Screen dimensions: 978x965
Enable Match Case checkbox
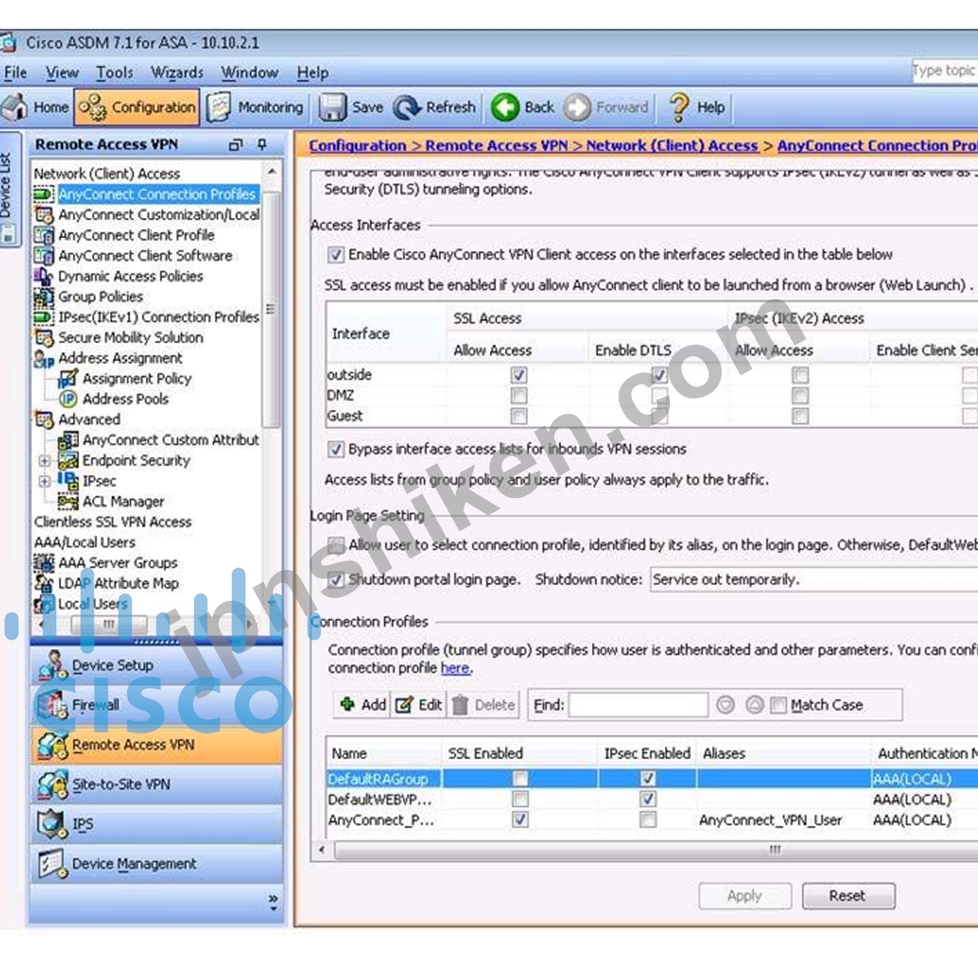pos(778,706)
